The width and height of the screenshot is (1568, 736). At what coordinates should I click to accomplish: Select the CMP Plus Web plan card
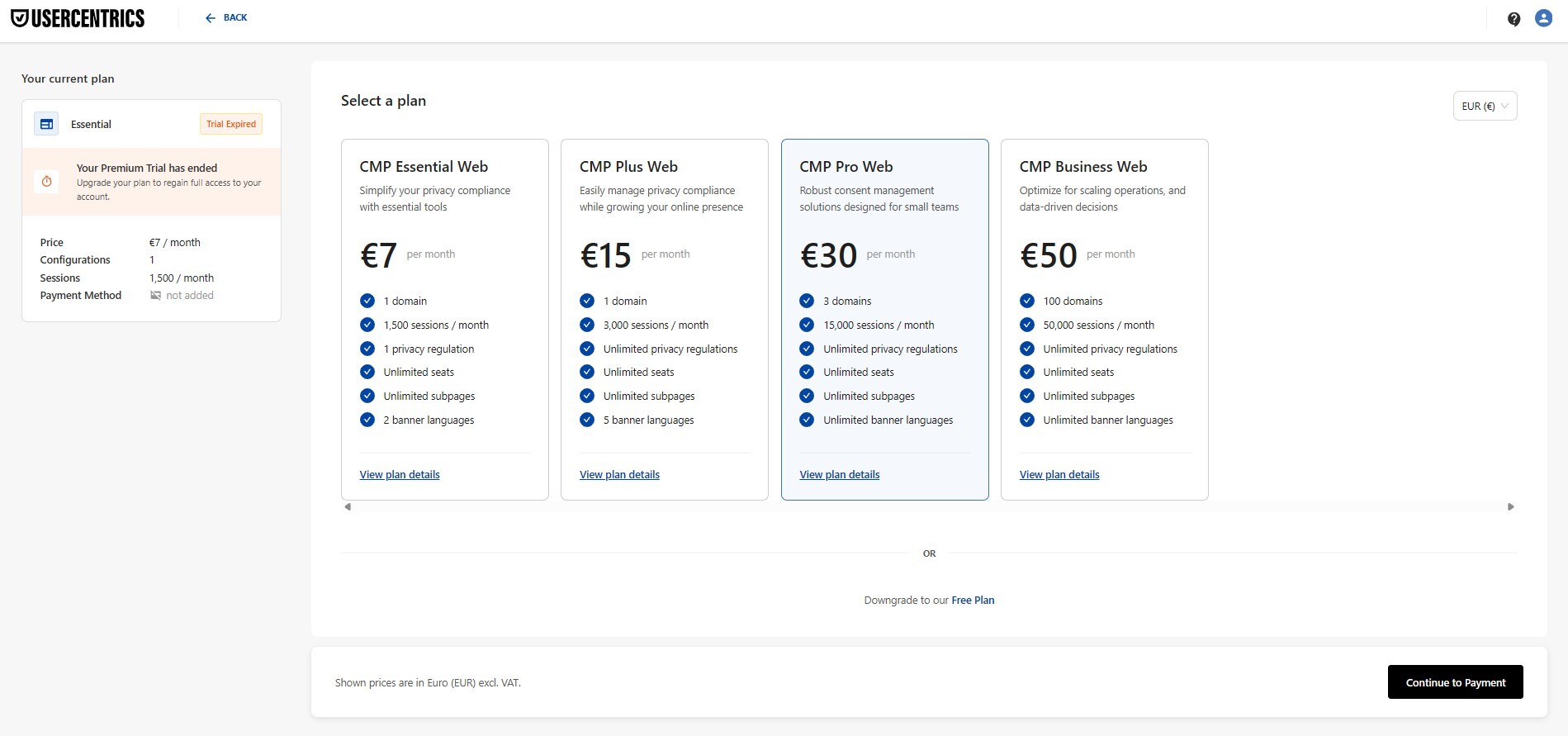click(x=665, y=320)
